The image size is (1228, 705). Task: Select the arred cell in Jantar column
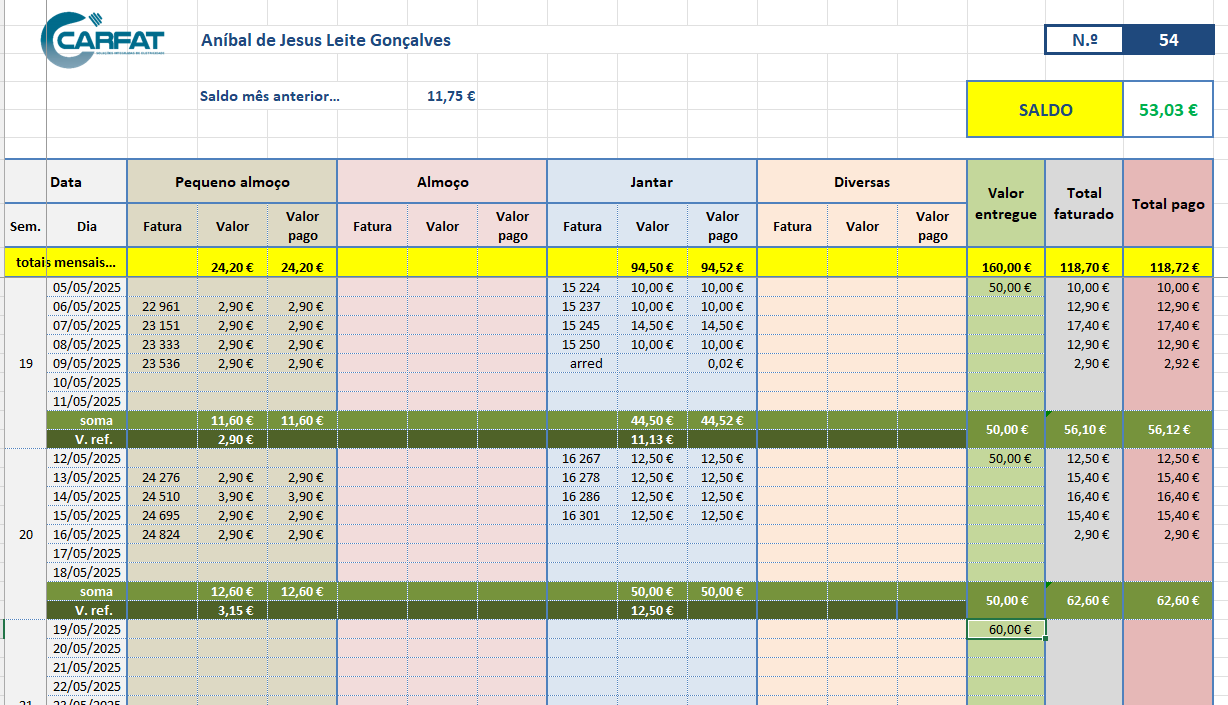(x=585, y=363)
